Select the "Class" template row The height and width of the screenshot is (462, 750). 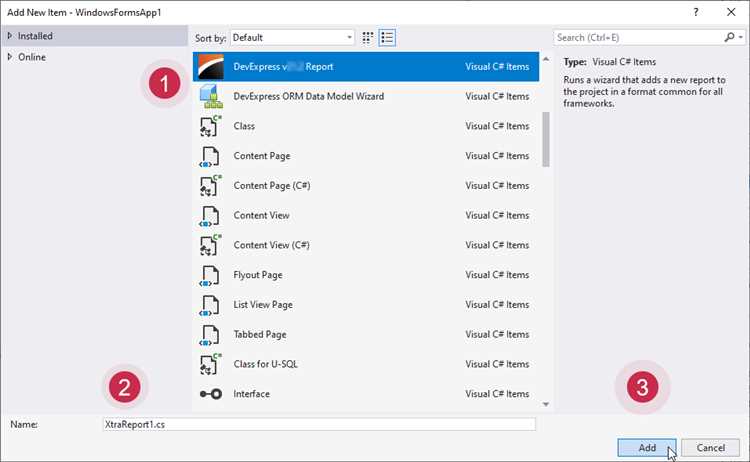pos(366,126)
